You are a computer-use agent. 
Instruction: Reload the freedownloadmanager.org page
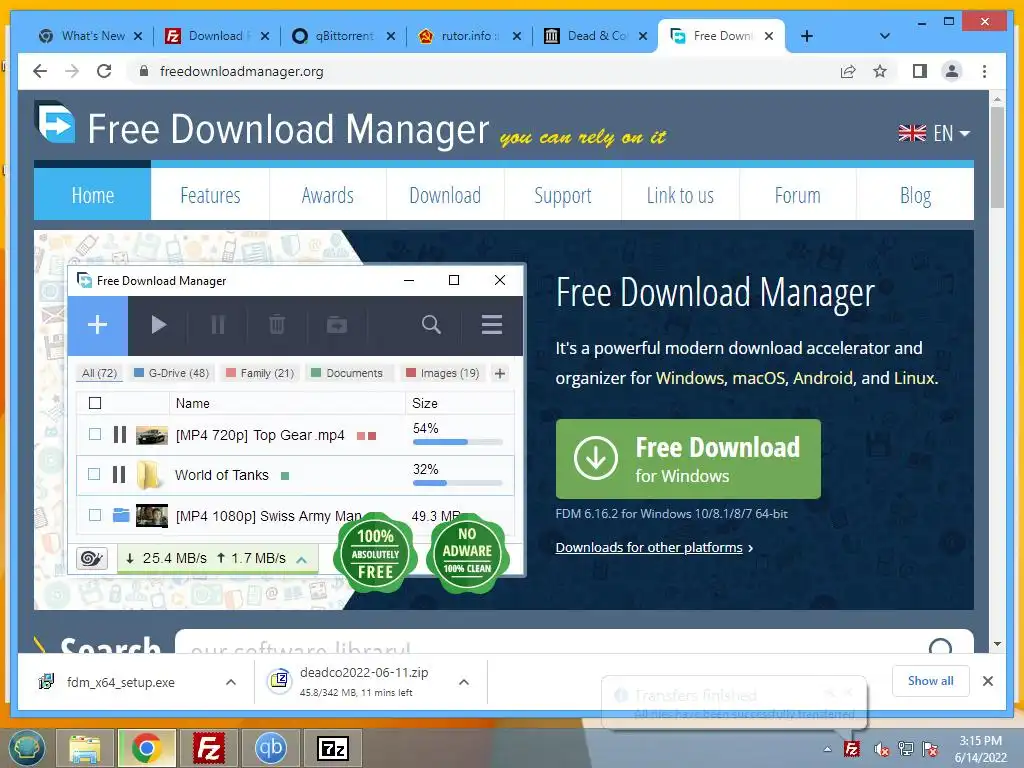point(104,71)
